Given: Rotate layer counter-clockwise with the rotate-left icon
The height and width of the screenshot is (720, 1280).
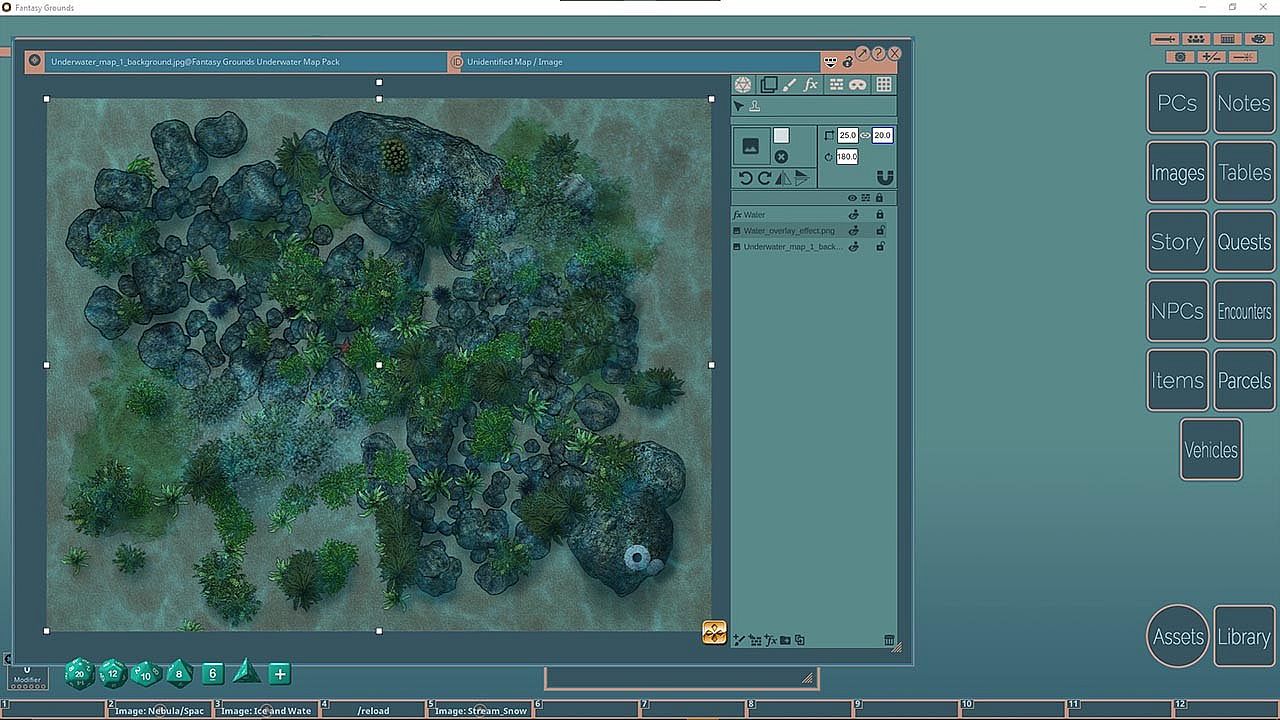Looking at the screenshot, I should (745, 178).
